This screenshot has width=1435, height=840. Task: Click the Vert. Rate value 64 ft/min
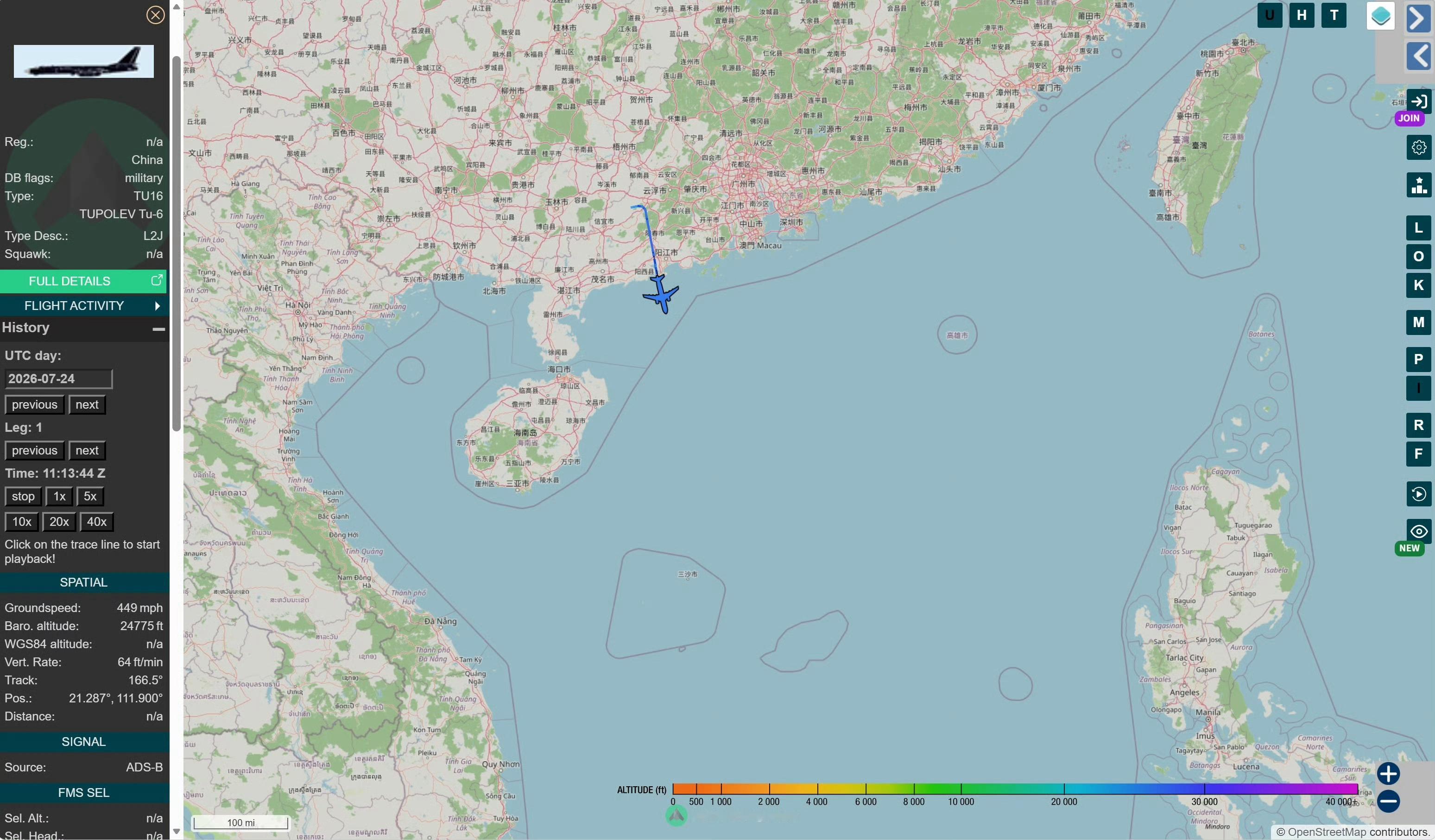click(x=140, y=663)
